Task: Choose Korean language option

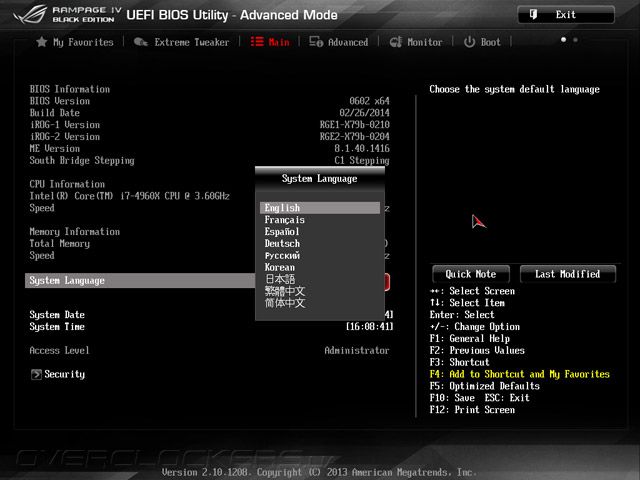Action: (320, 267)
